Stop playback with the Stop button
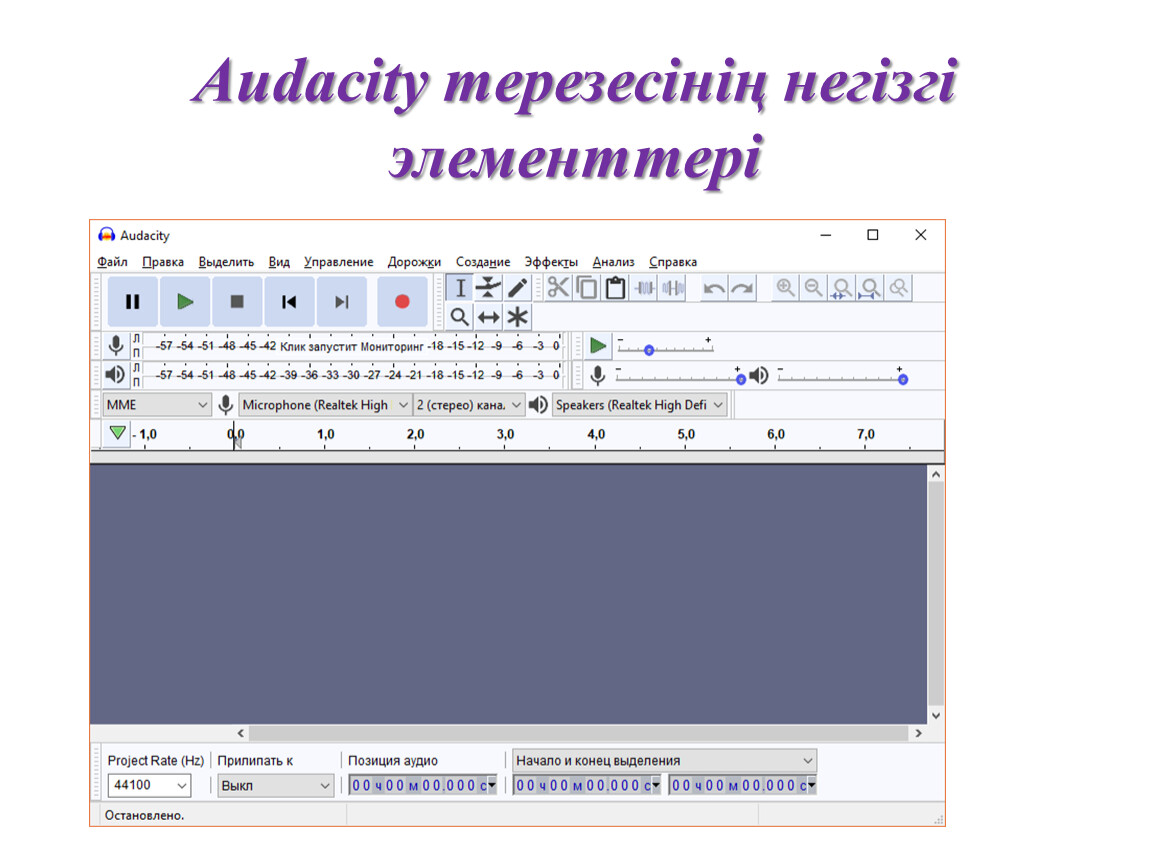1150x864 pixels. point(237,301)
